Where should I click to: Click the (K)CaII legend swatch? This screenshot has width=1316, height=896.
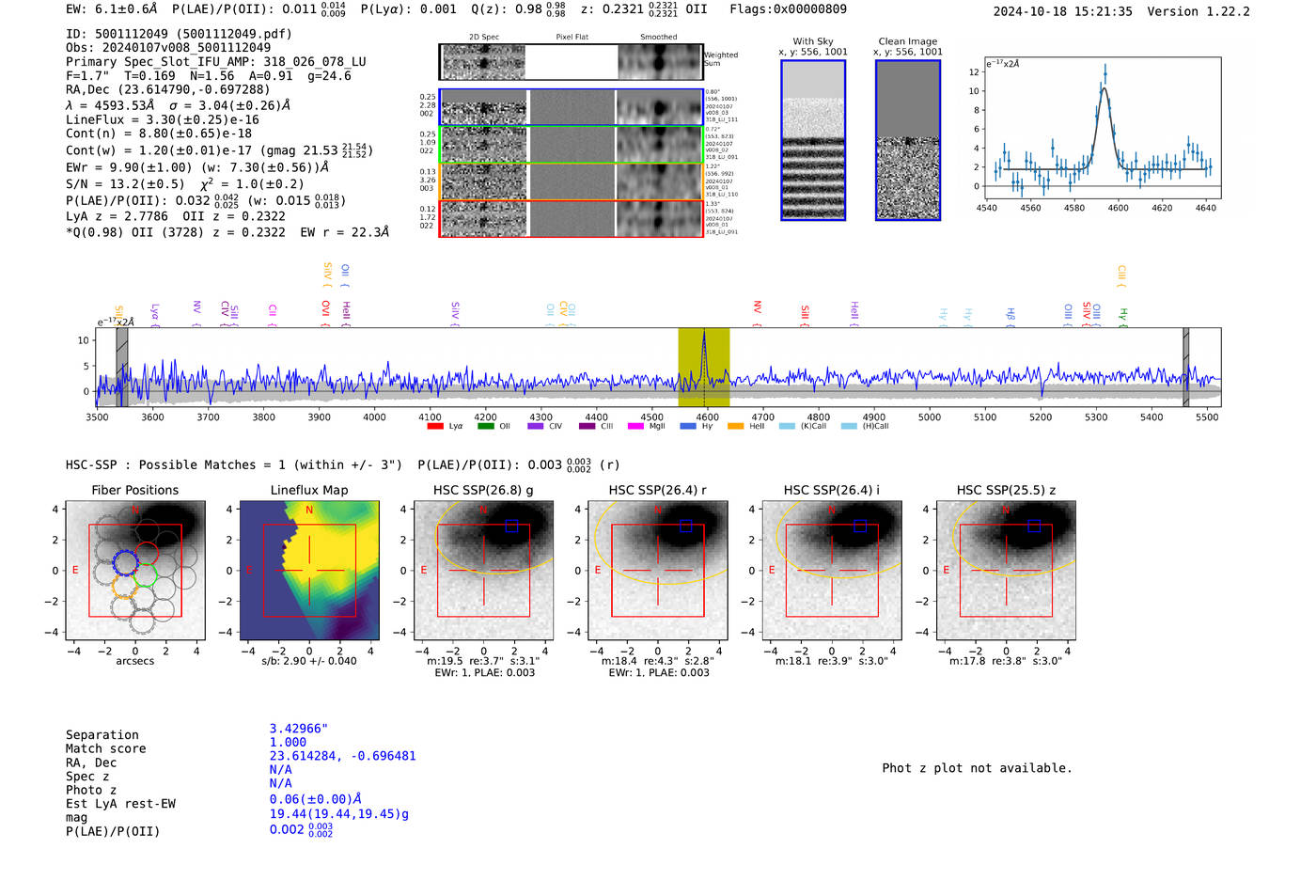click(787, 426)
